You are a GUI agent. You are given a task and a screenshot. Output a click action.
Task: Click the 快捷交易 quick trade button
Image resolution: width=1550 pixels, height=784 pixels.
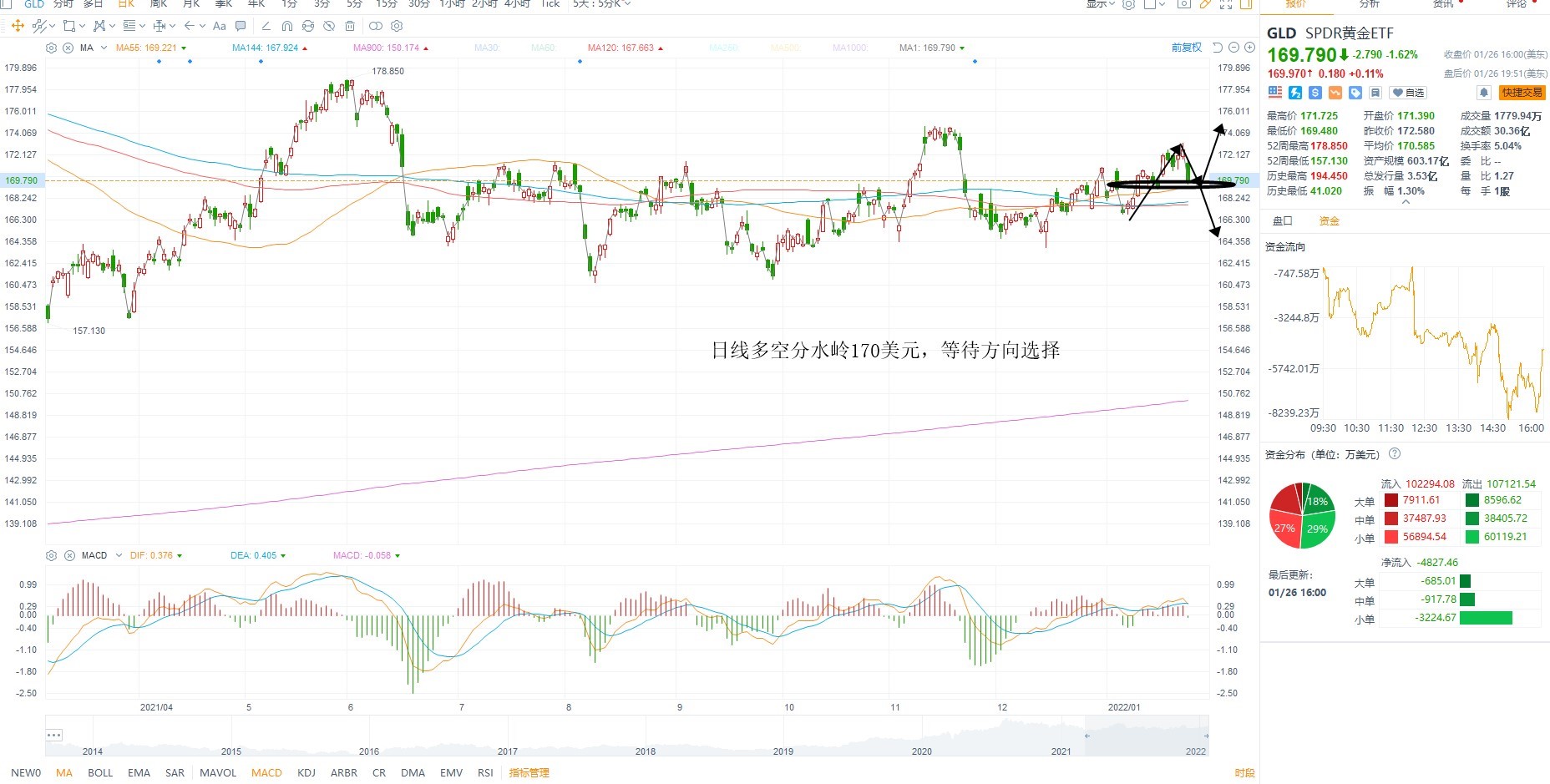1522,93
